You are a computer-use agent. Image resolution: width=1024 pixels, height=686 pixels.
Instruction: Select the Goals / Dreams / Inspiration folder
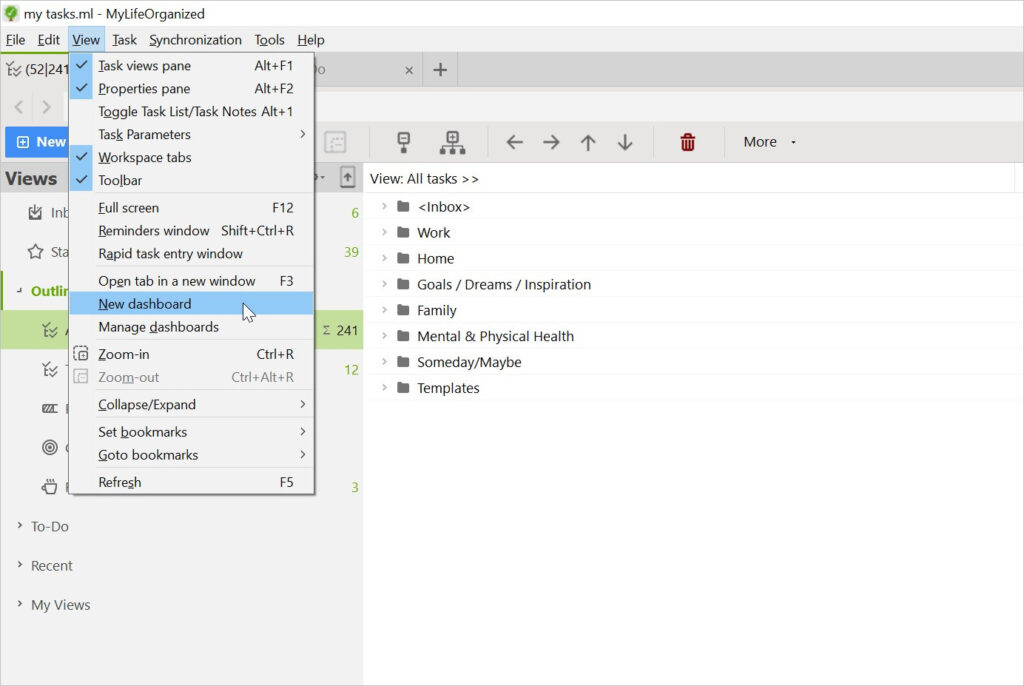coord(503,285)
